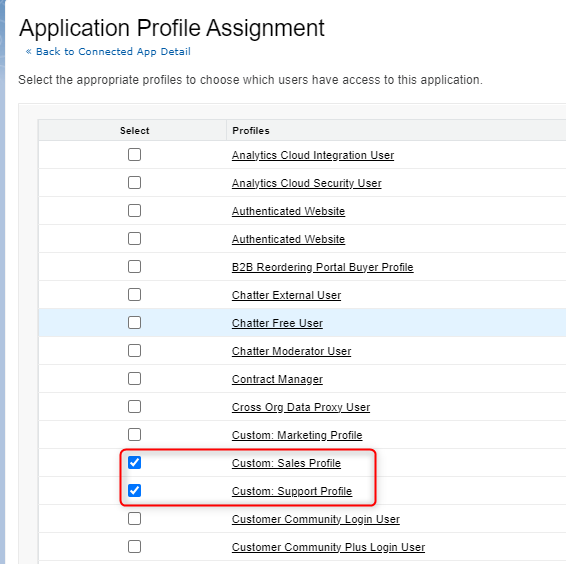Check the Analytics Cloud Integration User box

pos(134,155)
